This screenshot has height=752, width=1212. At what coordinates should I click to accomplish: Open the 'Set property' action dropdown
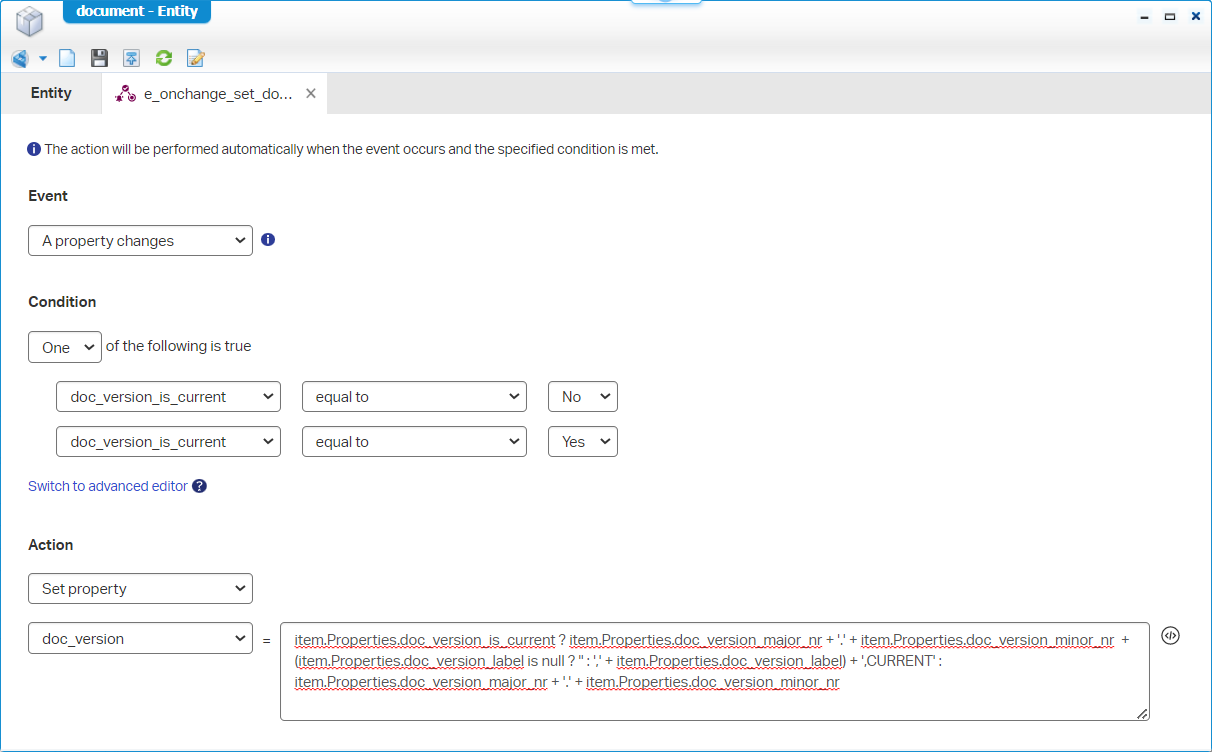coord(140,589)
